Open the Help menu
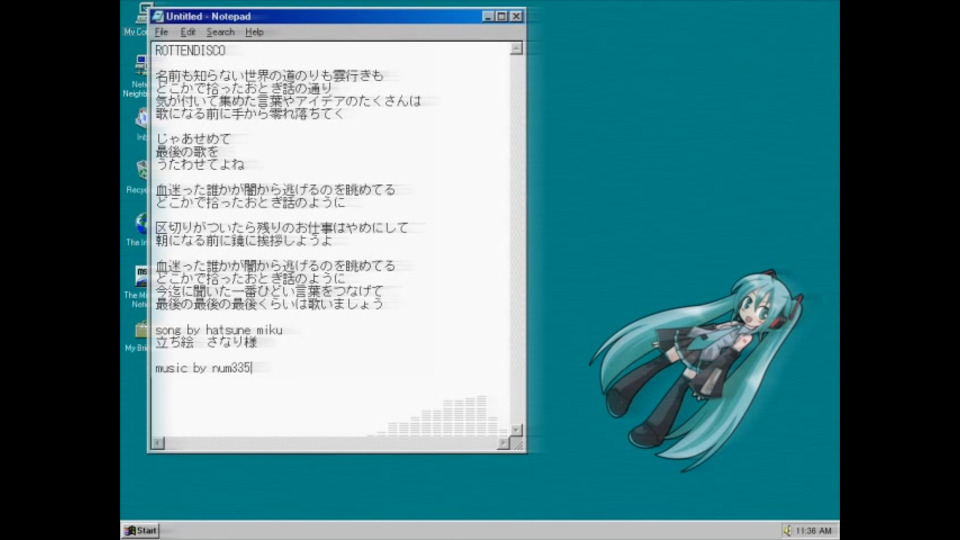The height and width of the screenshot is (540, 960). point(254,32)
